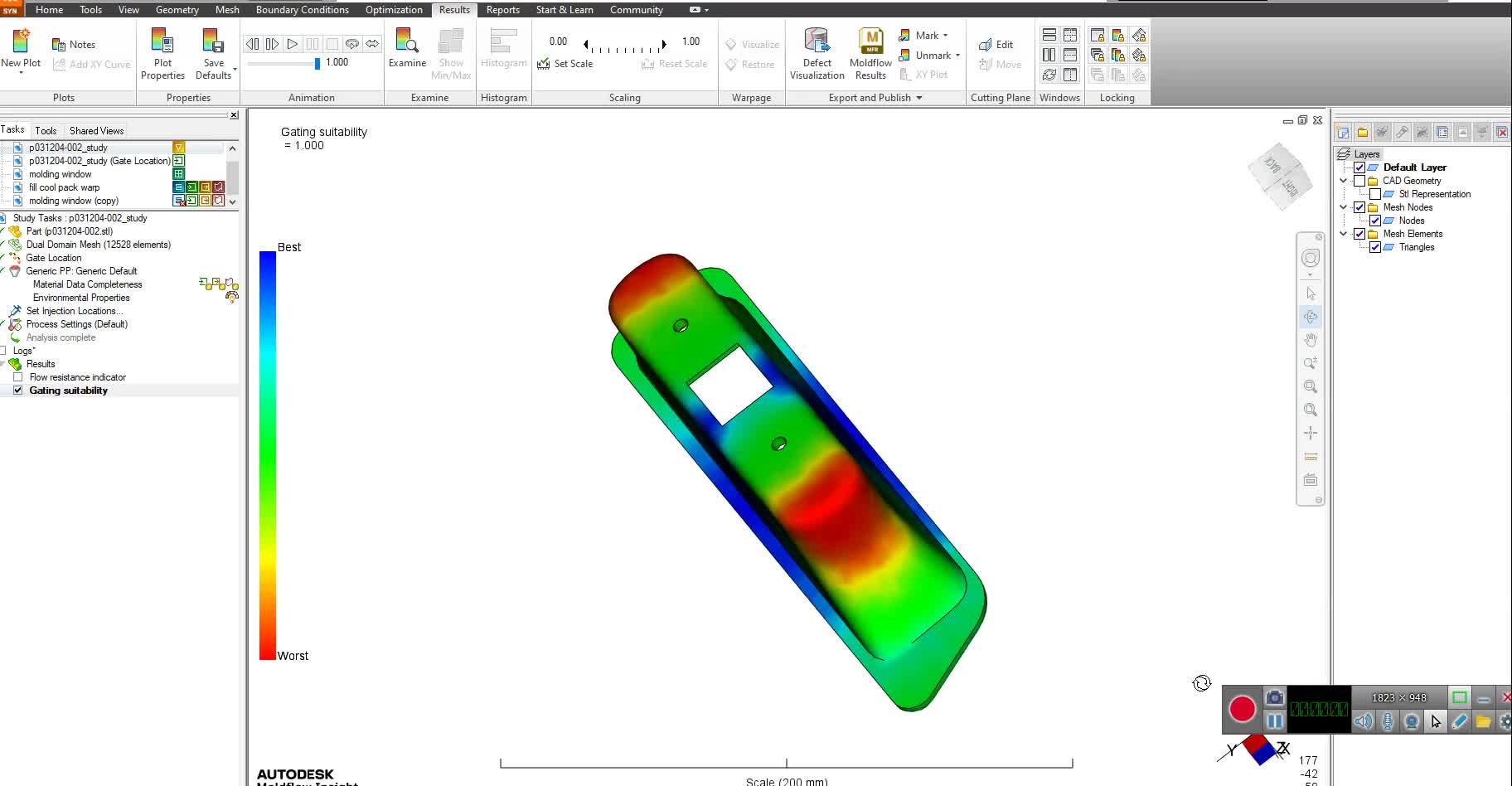Activate the Orbit tool in navigation bar

click(x=1311, y=317)
